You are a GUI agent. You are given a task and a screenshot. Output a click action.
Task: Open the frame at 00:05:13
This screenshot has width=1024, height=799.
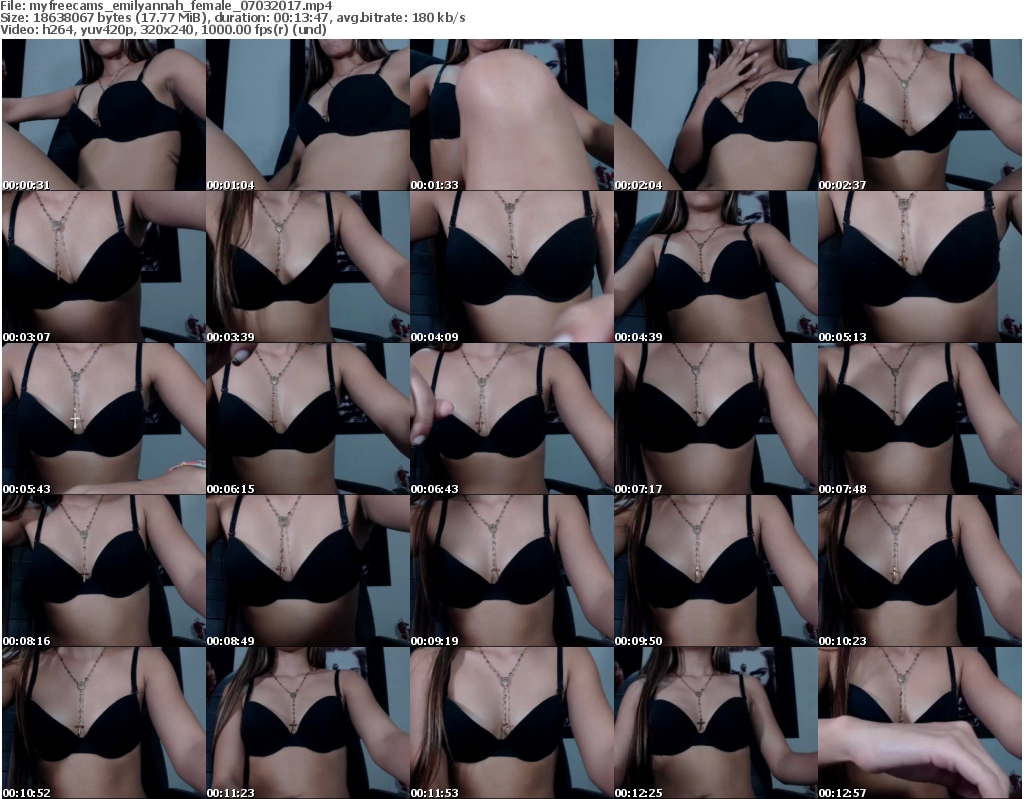(920, 267)
